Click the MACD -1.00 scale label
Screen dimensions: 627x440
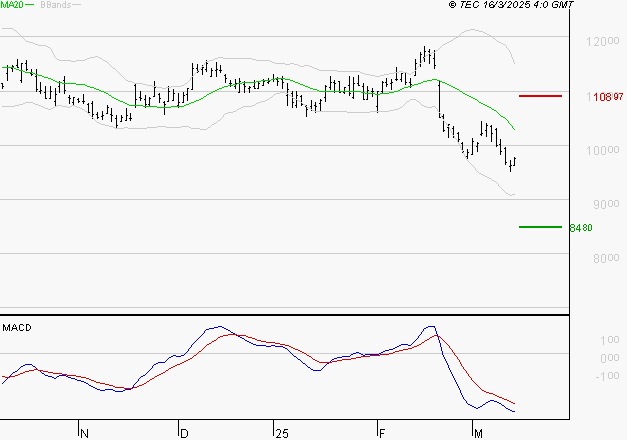point(607,376)
